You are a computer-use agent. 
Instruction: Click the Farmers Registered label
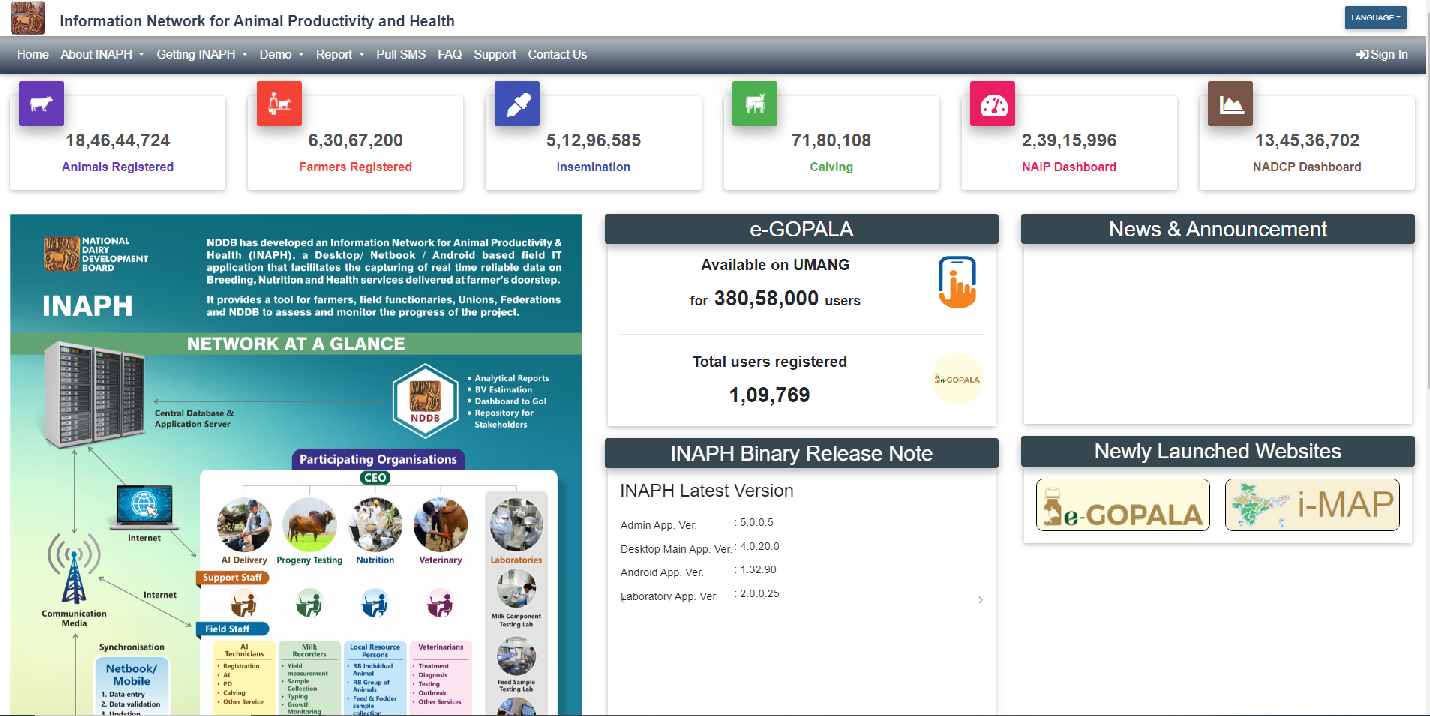[355, 167]
